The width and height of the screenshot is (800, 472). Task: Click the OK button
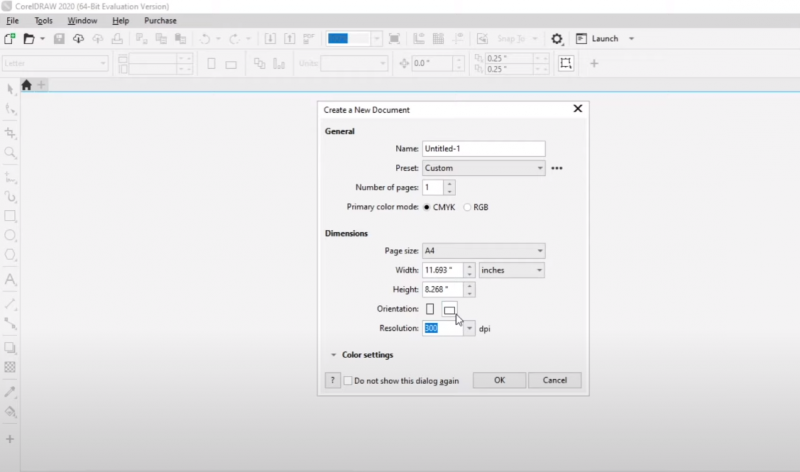(x=499, y=380)
